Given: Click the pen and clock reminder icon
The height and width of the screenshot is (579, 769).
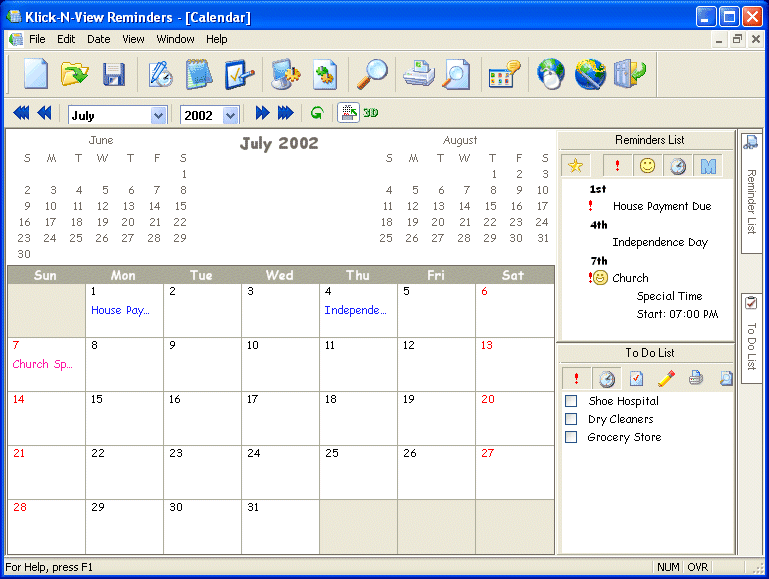Looking at the screenshot, I should 160,74.
